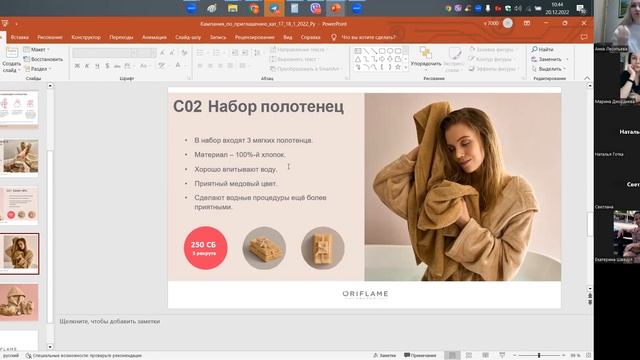Viewport: 640px width, 360px height.
Task: Click the increase list level icon
Action: tap(245, 53)
